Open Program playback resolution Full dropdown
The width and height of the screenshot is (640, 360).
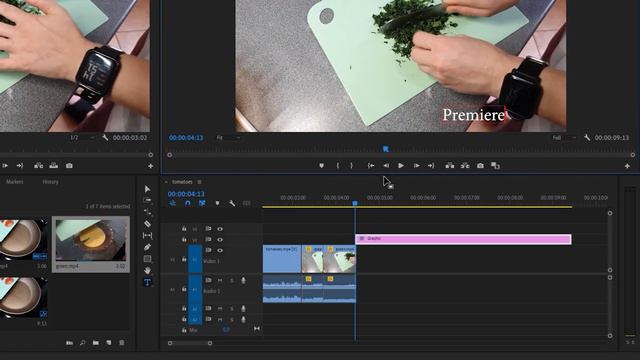tap(564, 138)
